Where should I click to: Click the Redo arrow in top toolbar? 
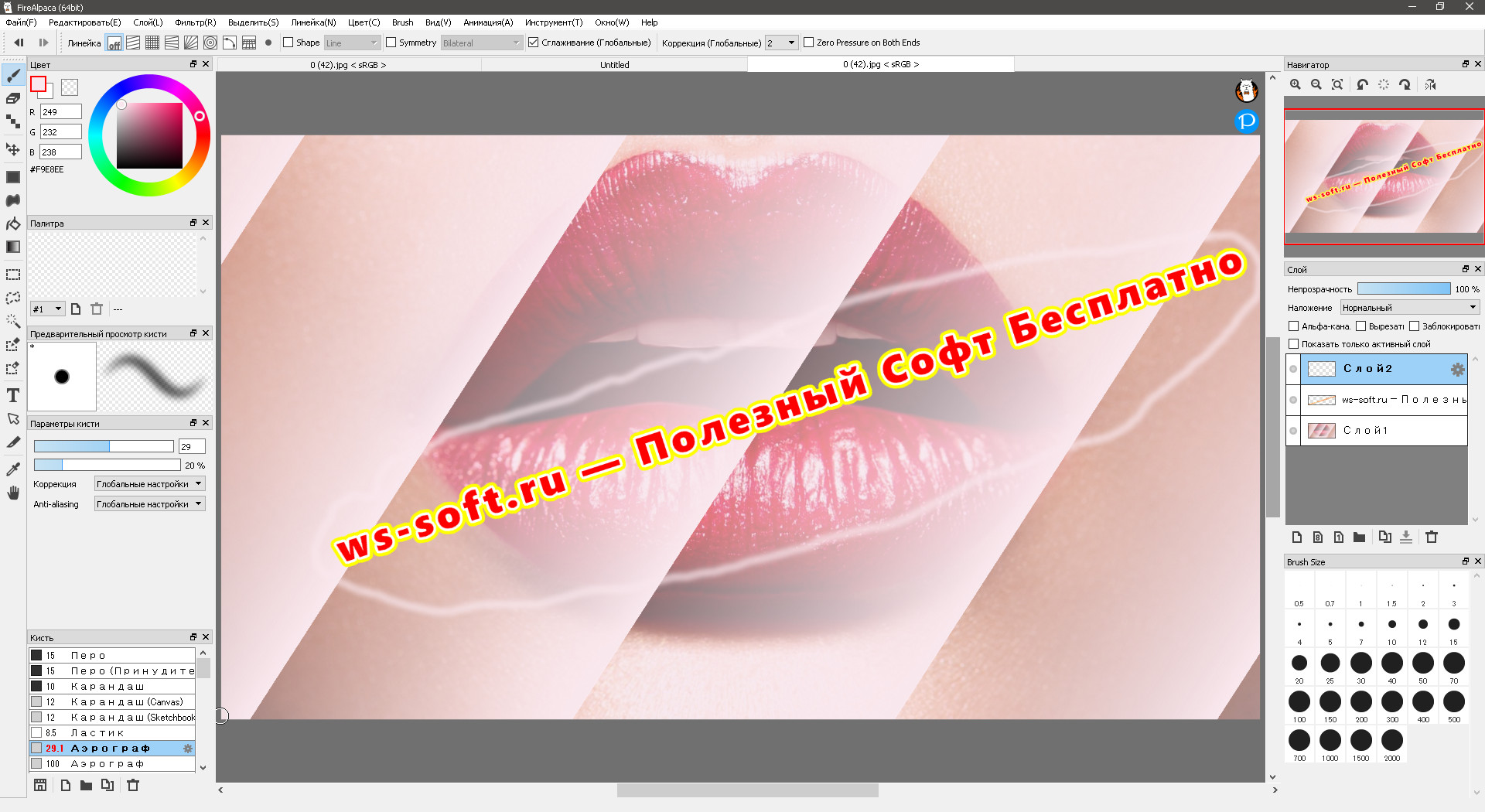(x=43, y=43)
